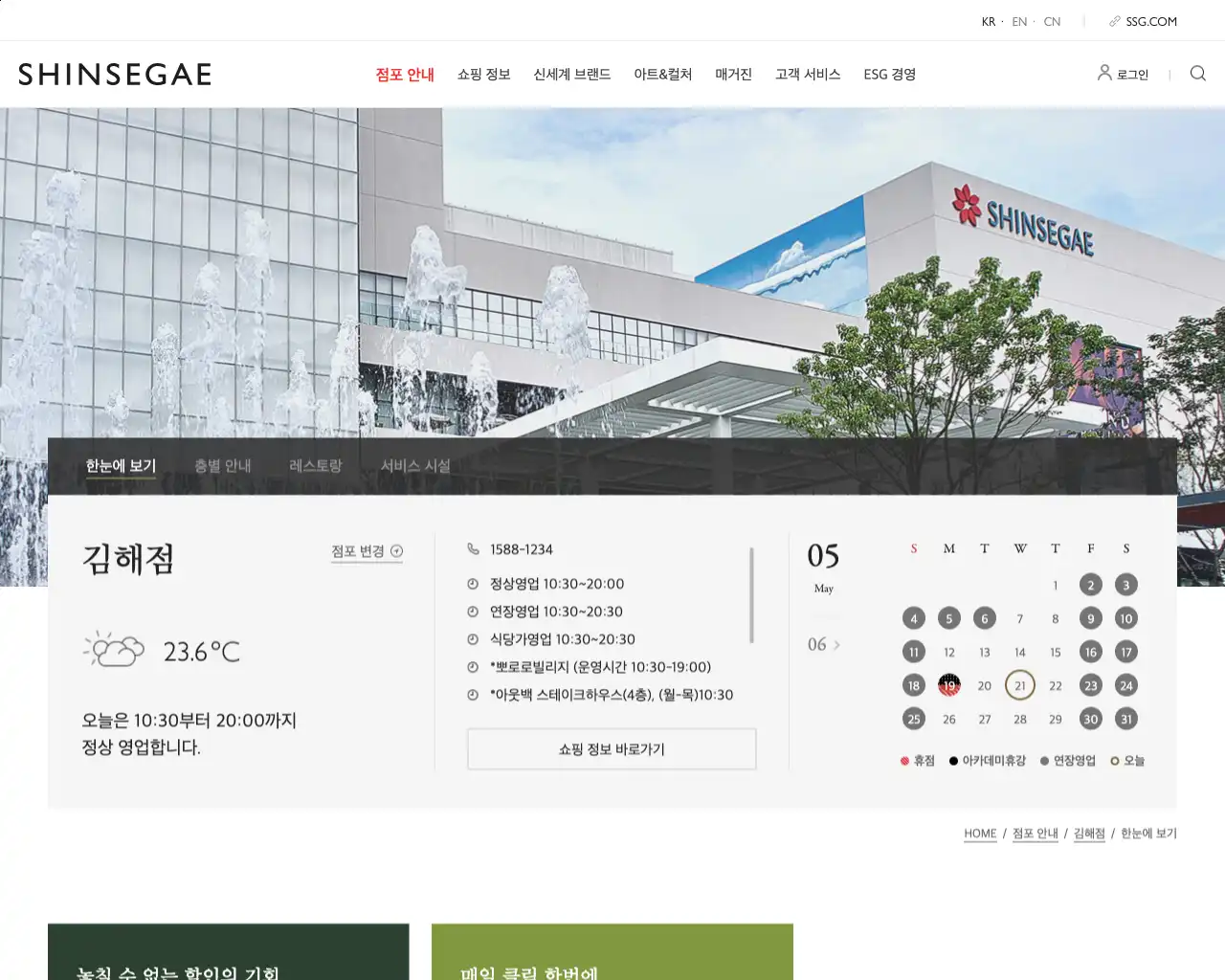Screen dimensions: 1225x980
Task: Click the 정상영업 10:30~20:00 row
Action: [557, 584]
